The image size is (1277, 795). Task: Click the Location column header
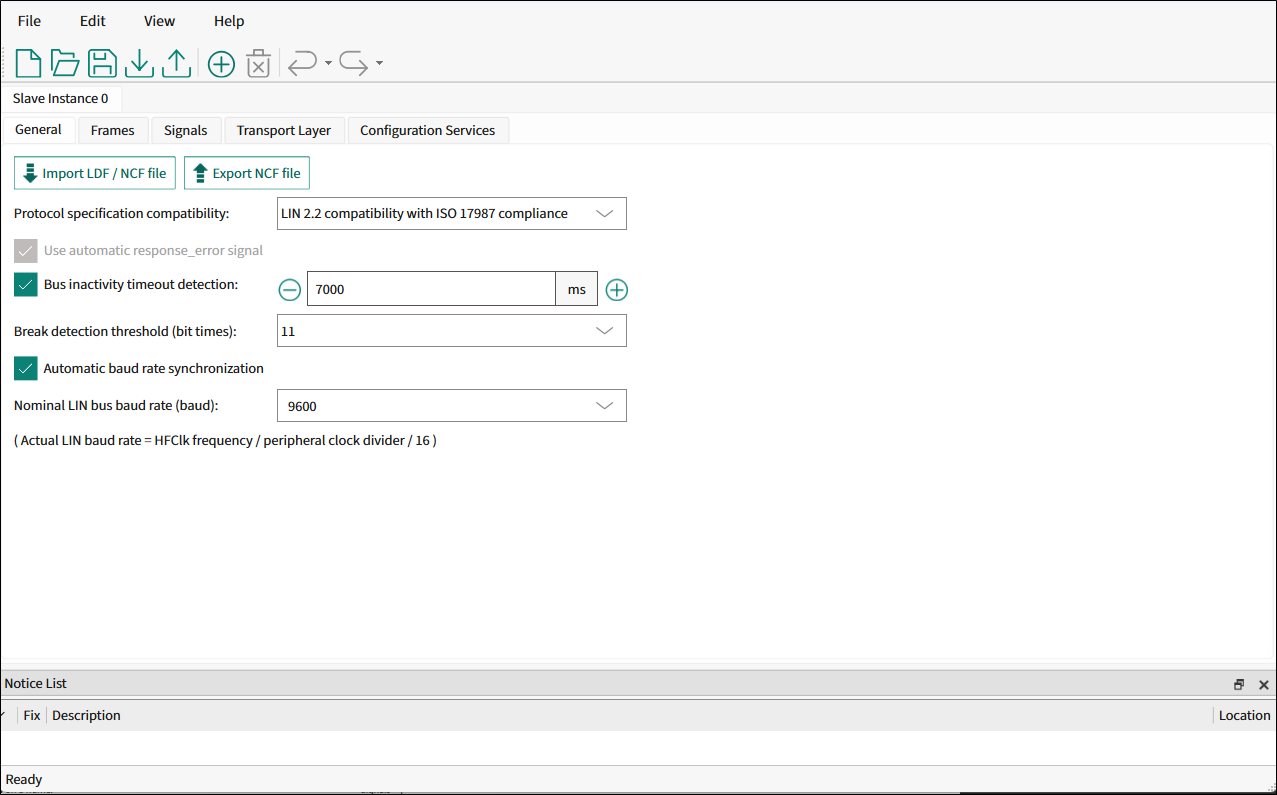pos(1244,716)
